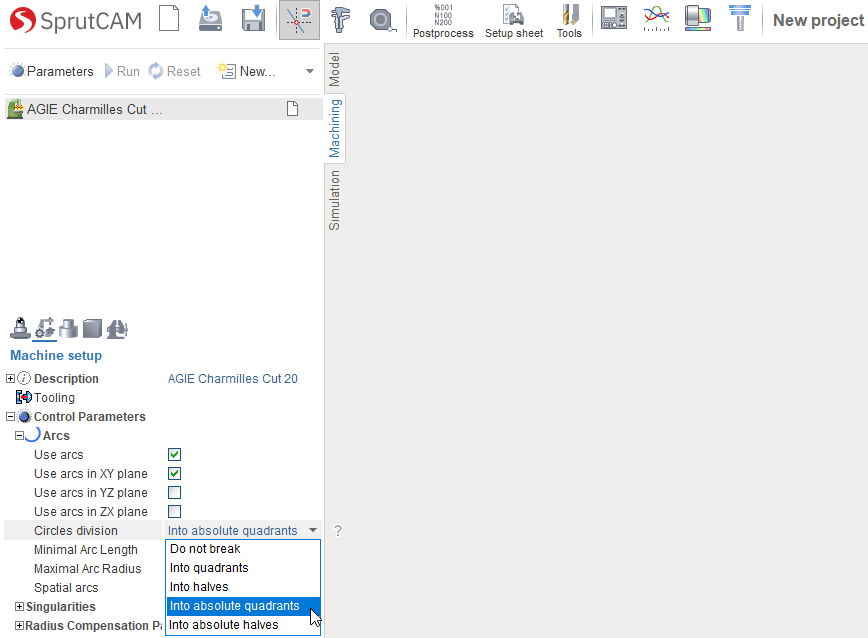Close the Circles division dropdown arrow

(x=313, y=530)
